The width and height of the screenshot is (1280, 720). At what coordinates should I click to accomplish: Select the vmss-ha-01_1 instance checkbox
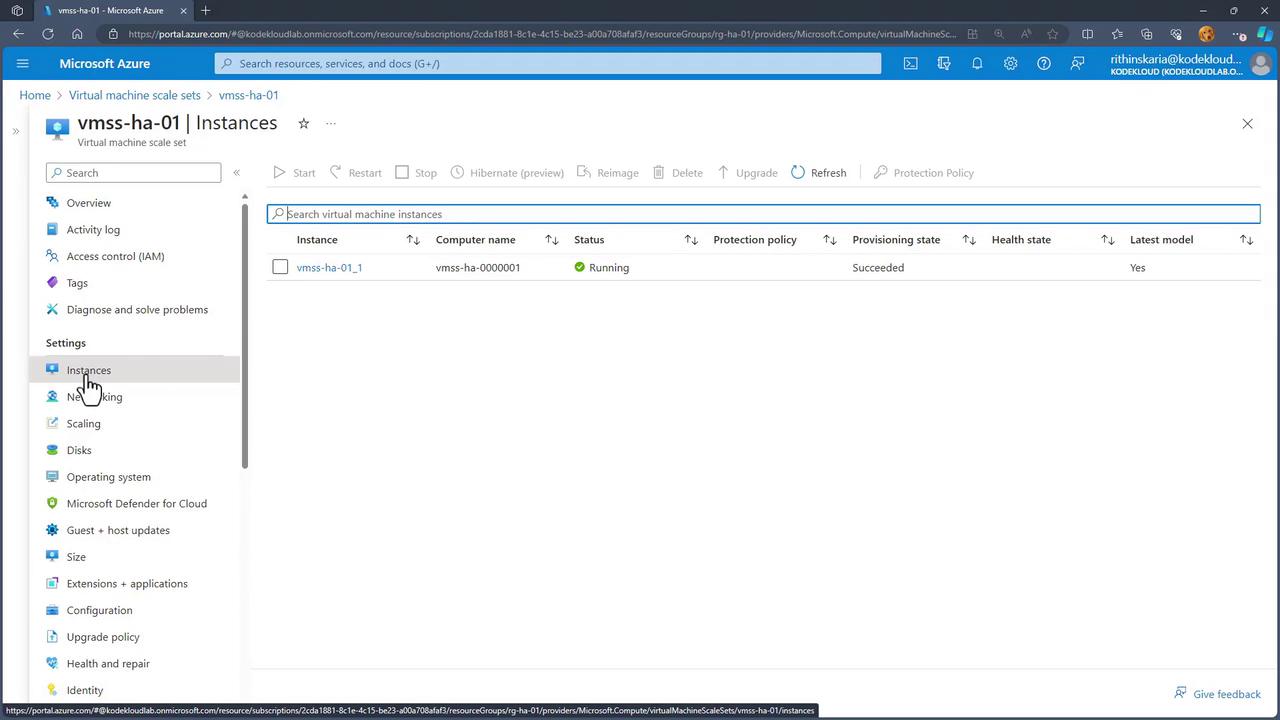280,267
